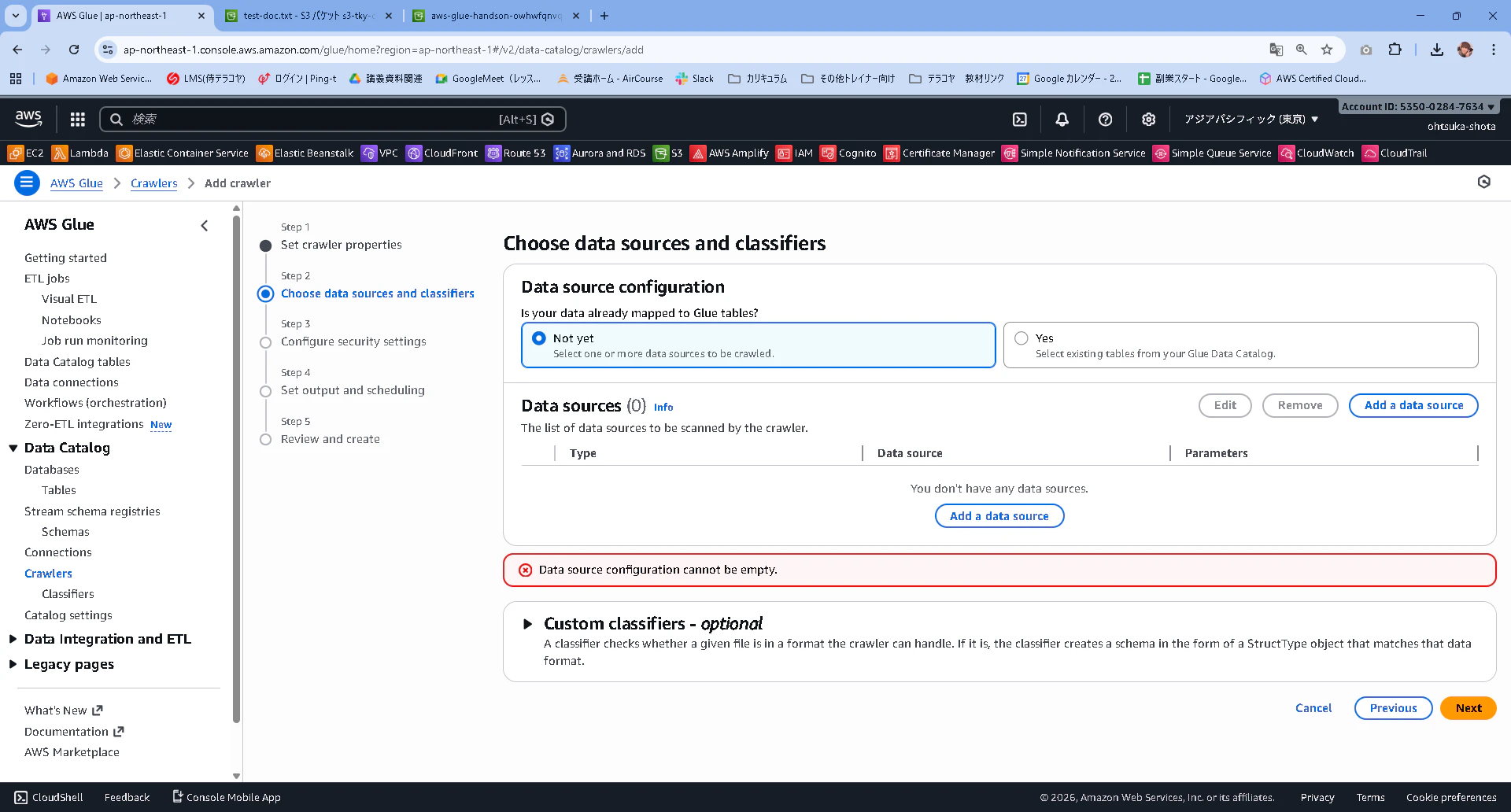Open IAM service shortcut
Image resolution: width=1511 pixels, height=812 pixels.
(794, 153)
